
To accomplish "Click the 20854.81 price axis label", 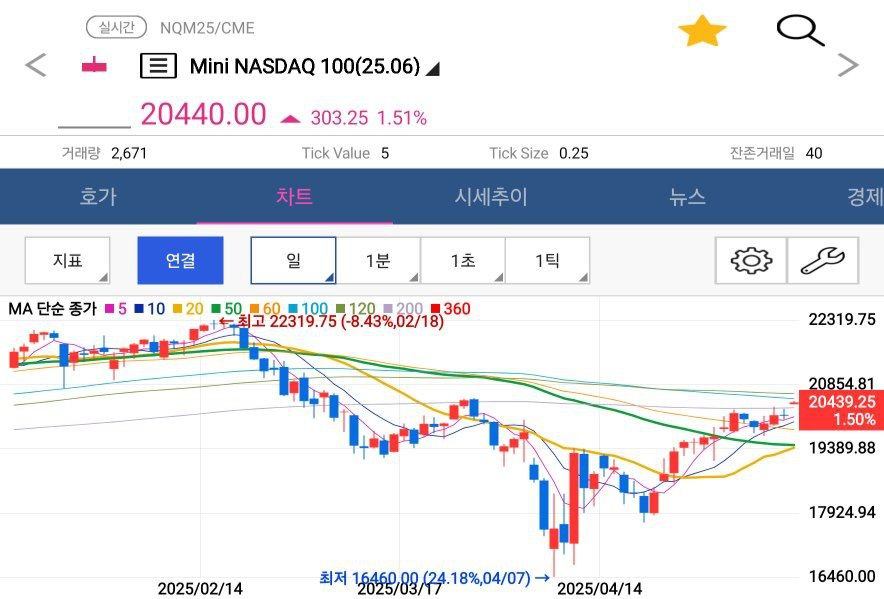I will click(842, 383).
